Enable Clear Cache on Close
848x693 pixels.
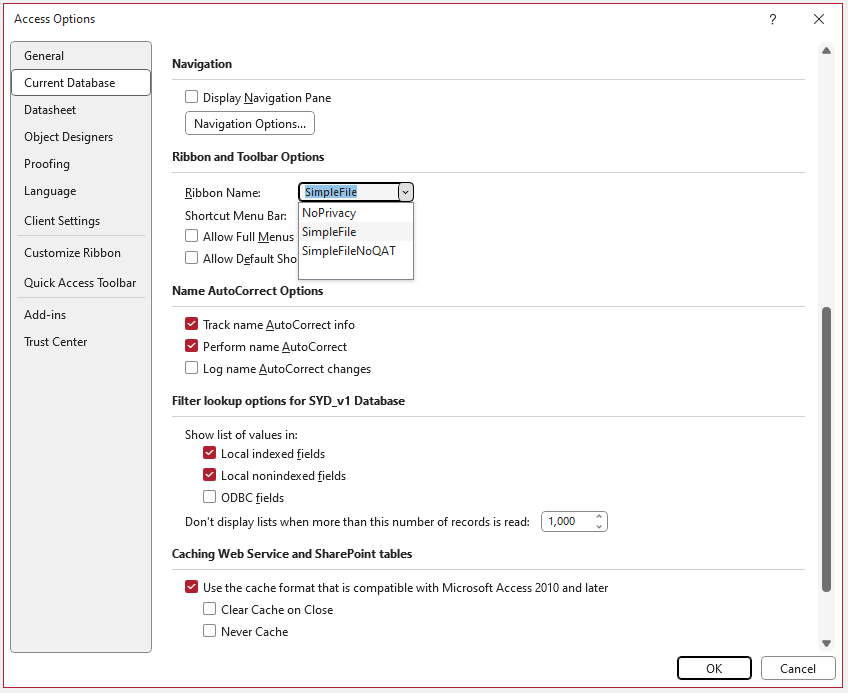(x=209, y=609)
